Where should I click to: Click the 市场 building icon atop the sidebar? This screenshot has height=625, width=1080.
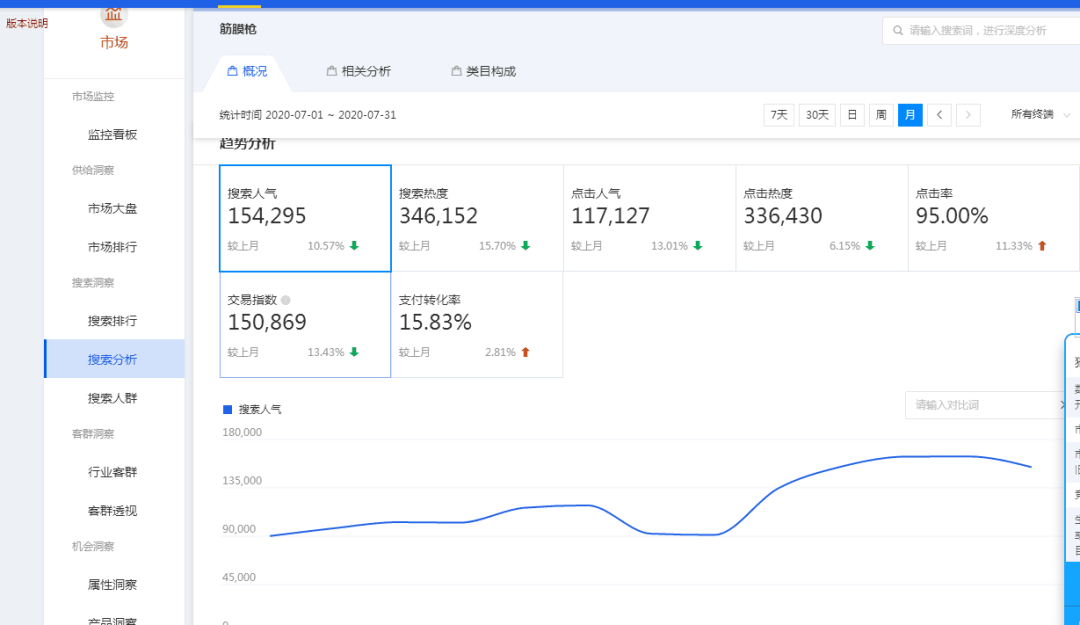(113, 15)
